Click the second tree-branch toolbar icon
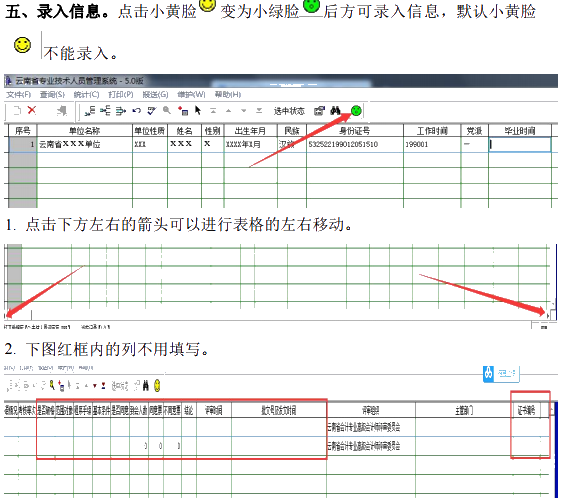566x503 pixels. [x=105, y=110]
